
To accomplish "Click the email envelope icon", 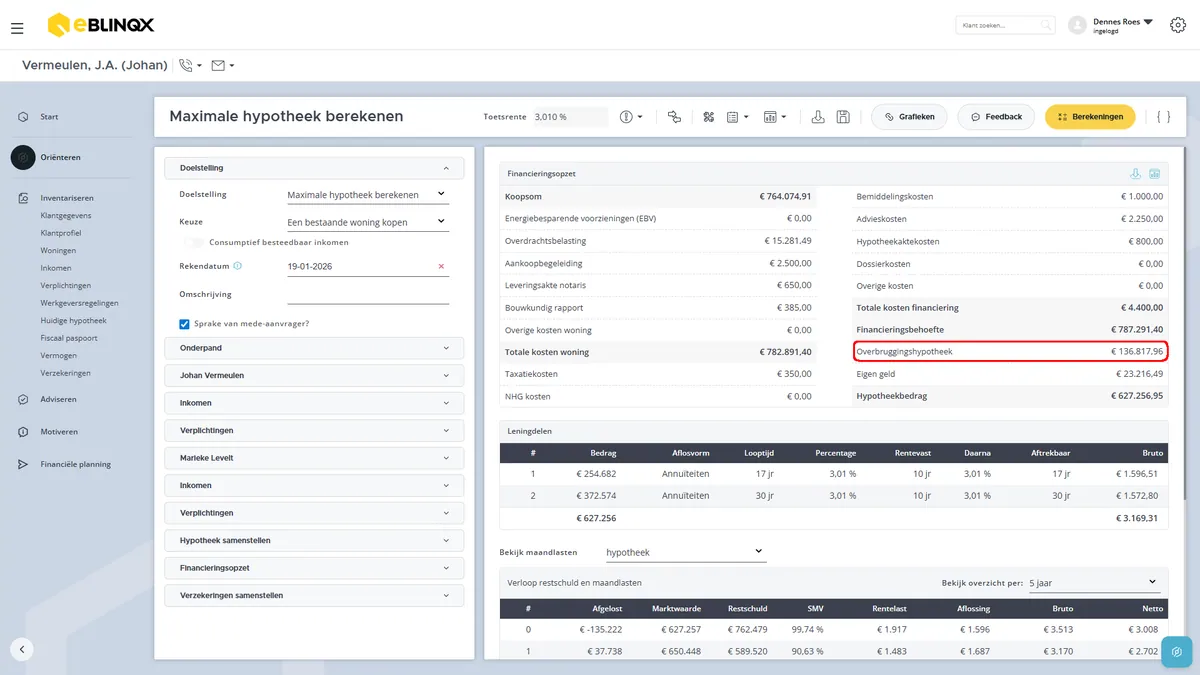I will pyautogui.click(x=218, y=66).
